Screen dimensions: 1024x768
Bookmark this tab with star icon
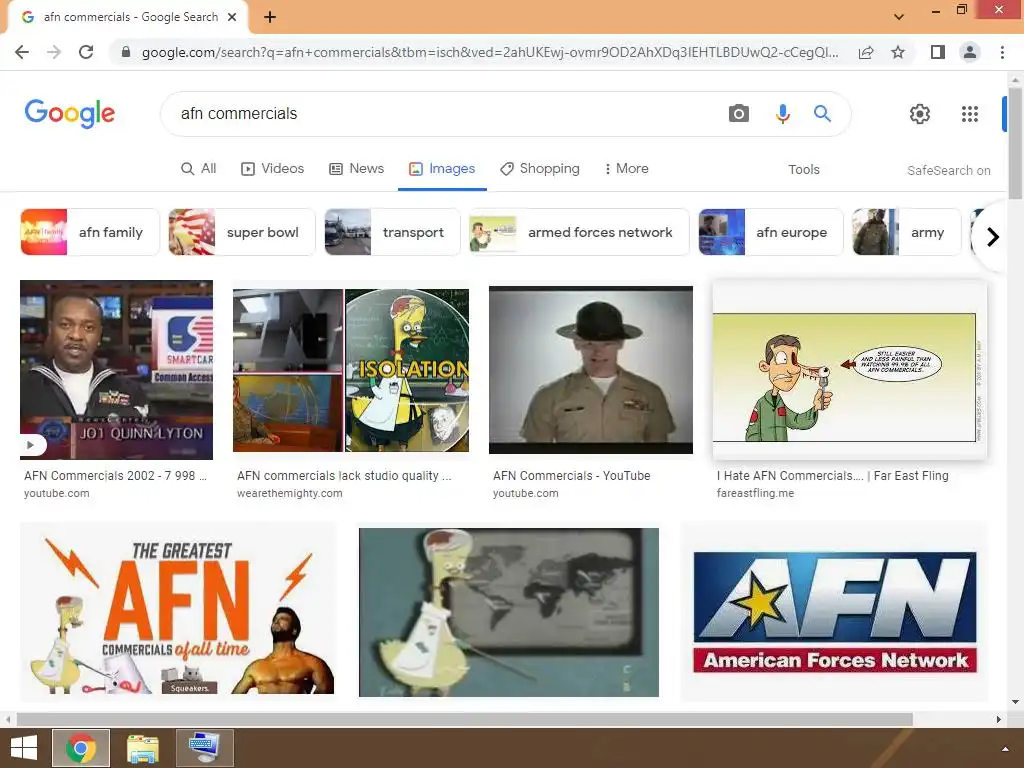[x=898, y=52]
